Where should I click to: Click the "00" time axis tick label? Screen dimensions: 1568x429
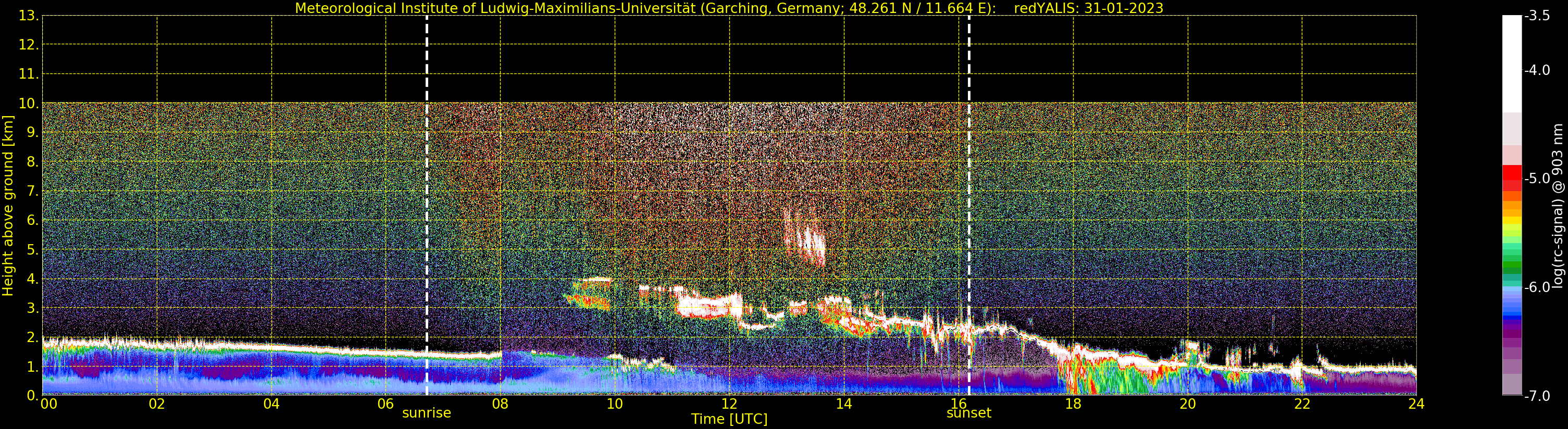(48, 404)
